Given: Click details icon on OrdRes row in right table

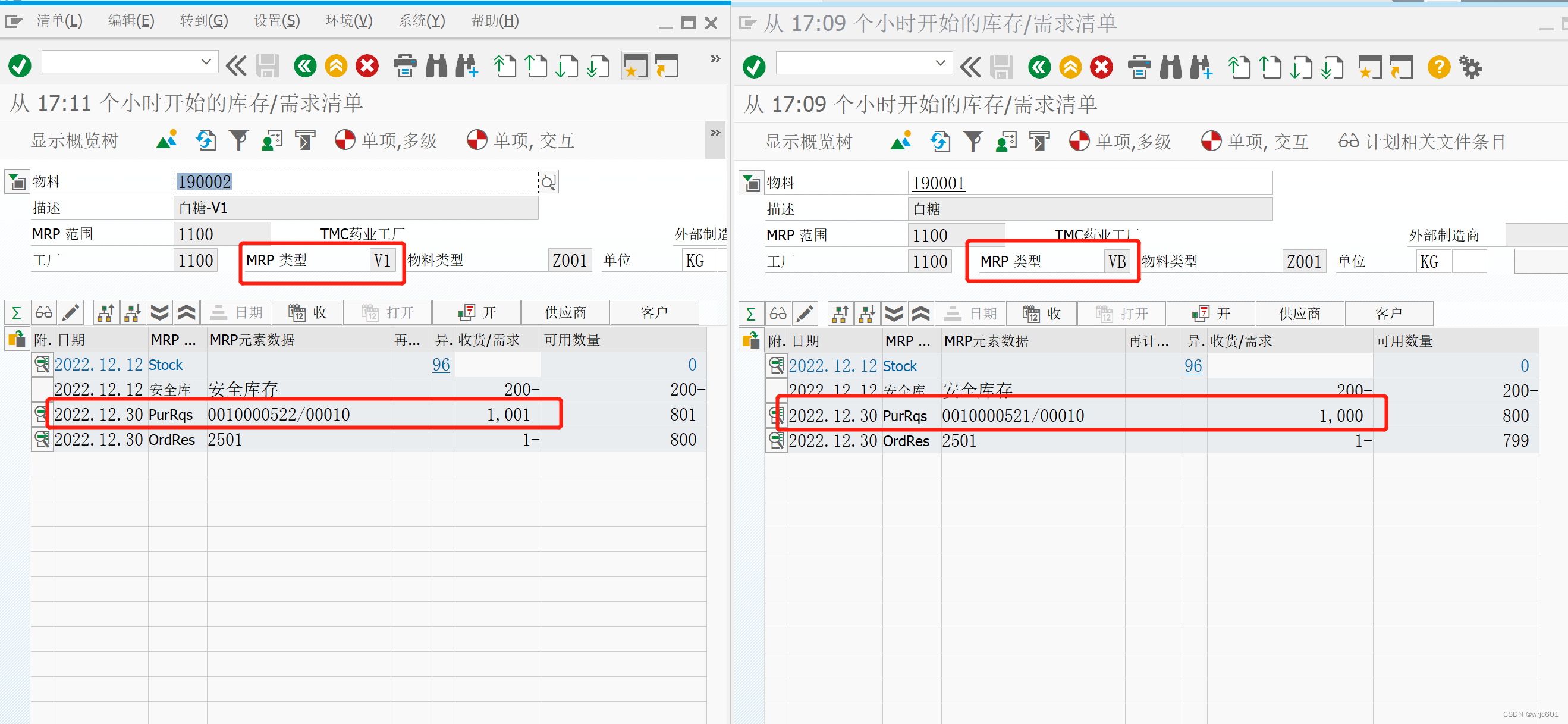Looking at the screenshot, I should point(776,440).
